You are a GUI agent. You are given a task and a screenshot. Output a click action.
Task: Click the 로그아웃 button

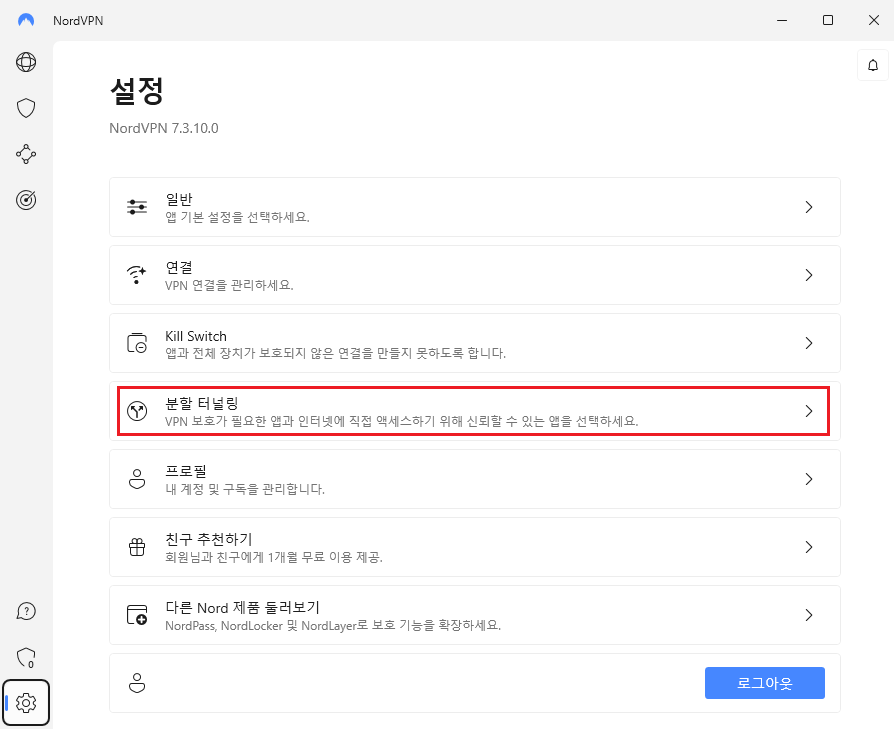point(765,683)
